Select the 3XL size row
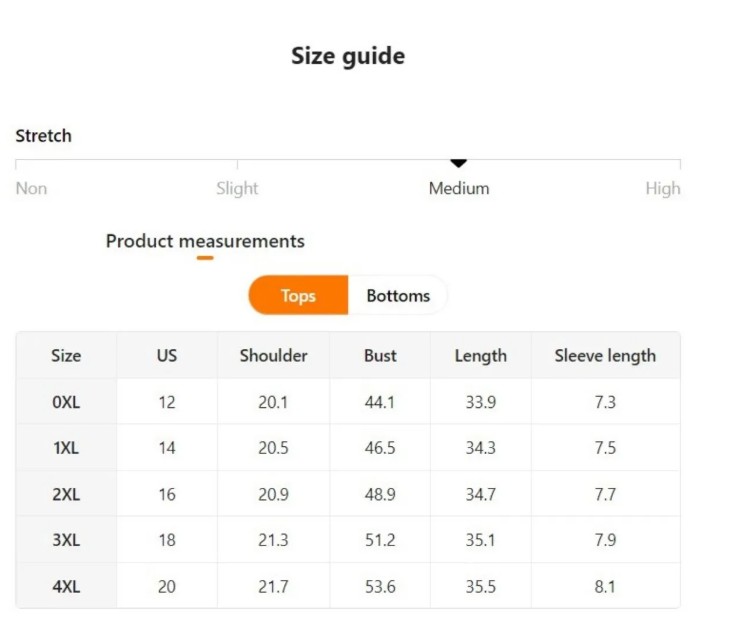Viewport: 741px width, 628px height. [348, 540]
